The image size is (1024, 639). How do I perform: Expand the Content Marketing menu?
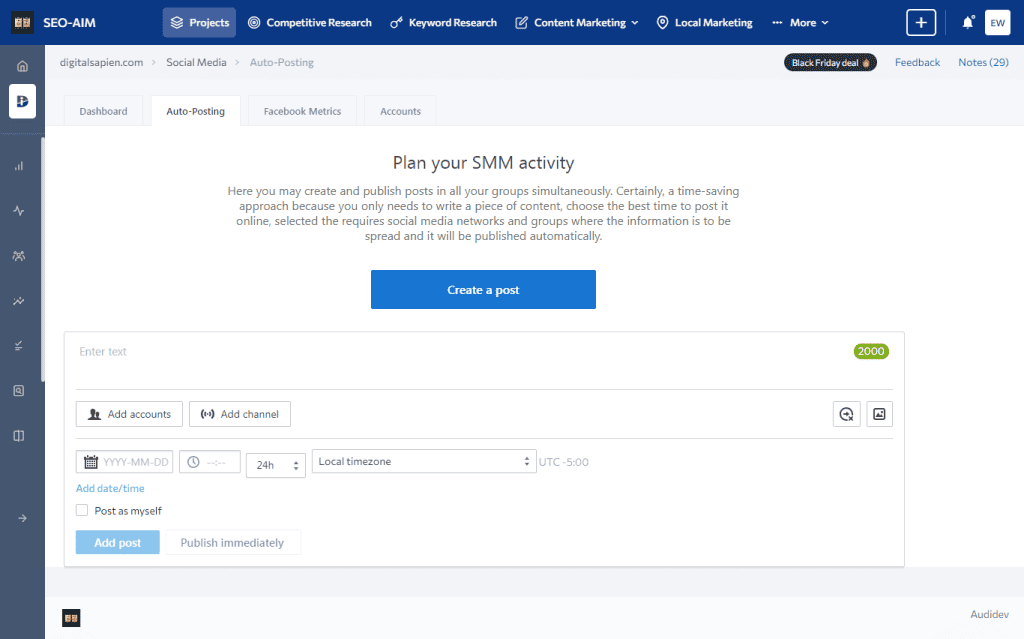577,22
